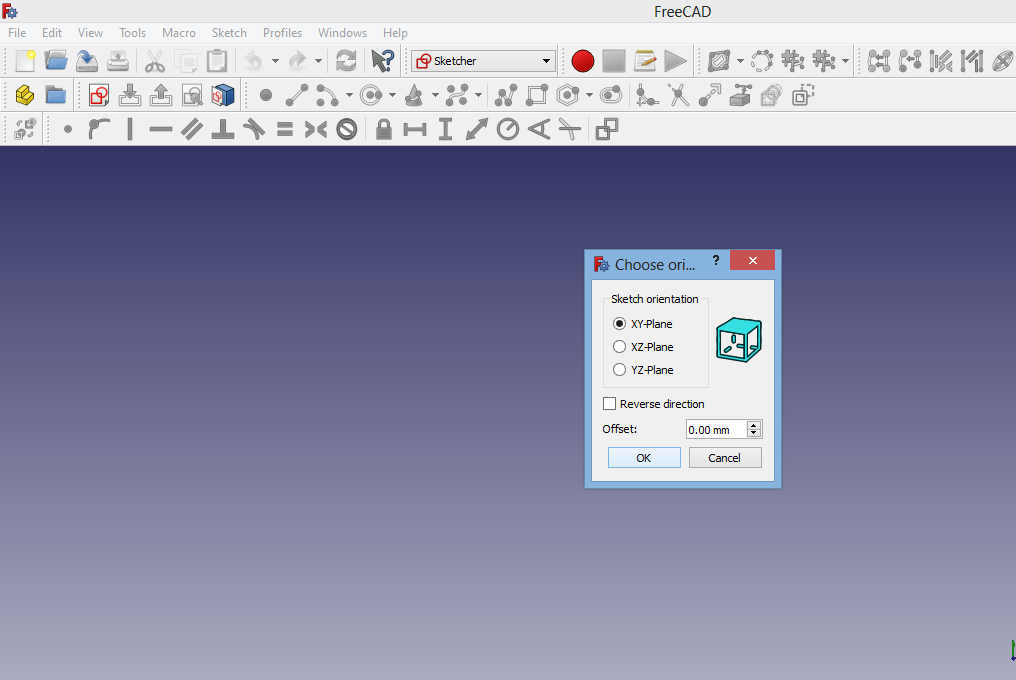
Task: Expand B-spline tool dropdown arrow
Action: pyautogui.click(x=478, y=95)
